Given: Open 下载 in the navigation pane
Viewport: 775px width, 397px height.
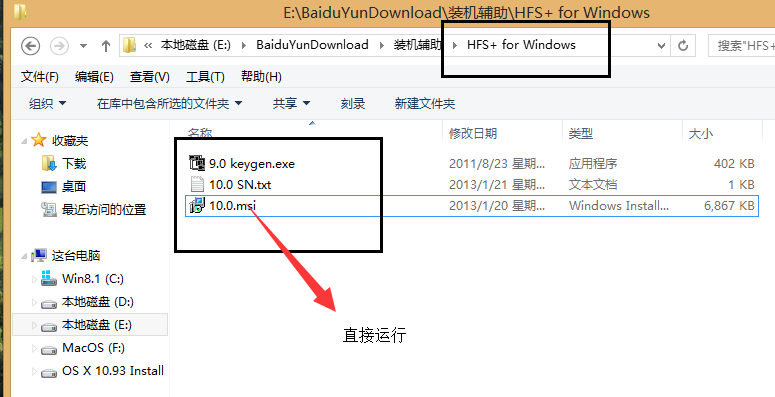Looking at the screenshot, I should [74, 163].
